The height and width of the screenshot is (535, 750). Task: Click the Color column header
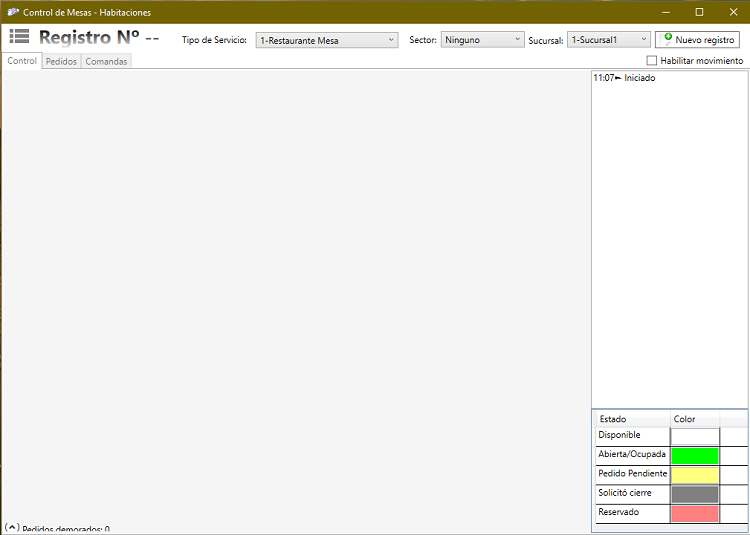tap(695, 419)
